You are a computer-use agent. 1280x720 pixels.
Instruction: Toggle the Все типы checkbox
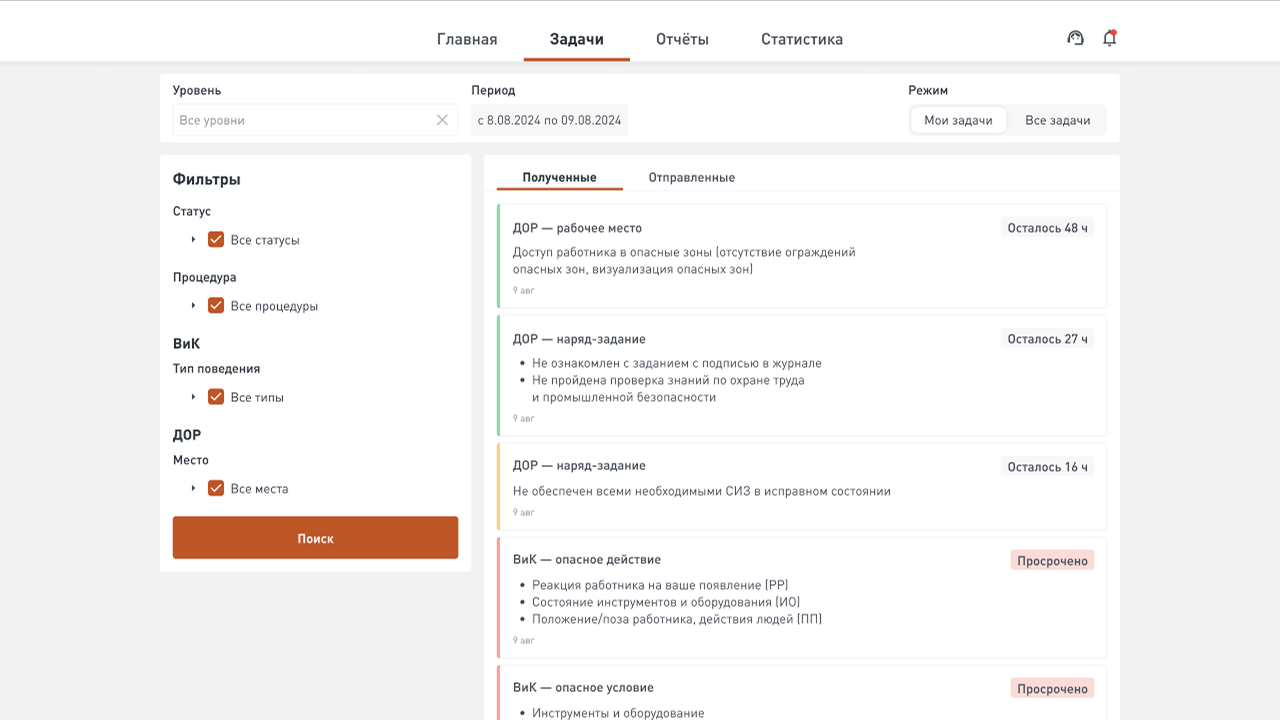[216, 397]
